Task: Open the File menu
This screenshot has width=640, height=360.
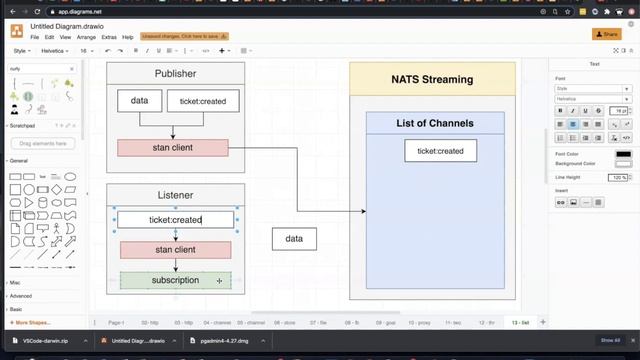Action: [35, 37]
